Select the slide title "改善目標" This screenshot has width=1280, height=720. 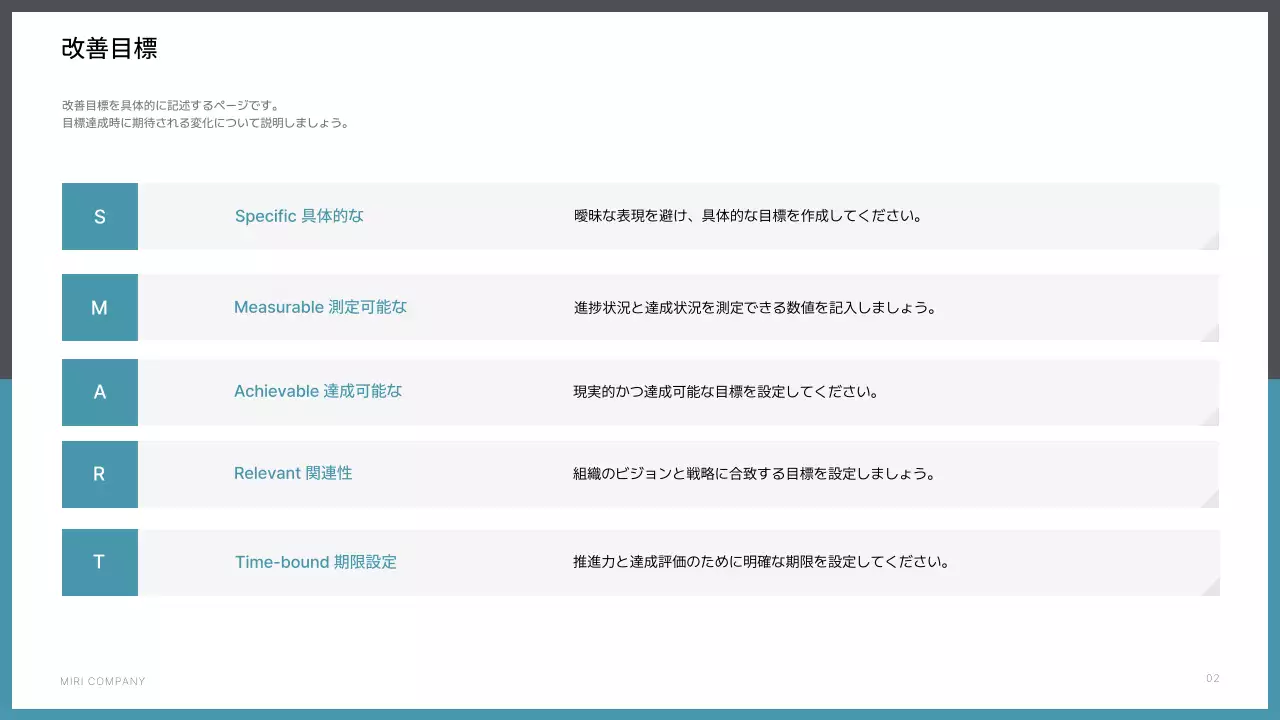109,48
